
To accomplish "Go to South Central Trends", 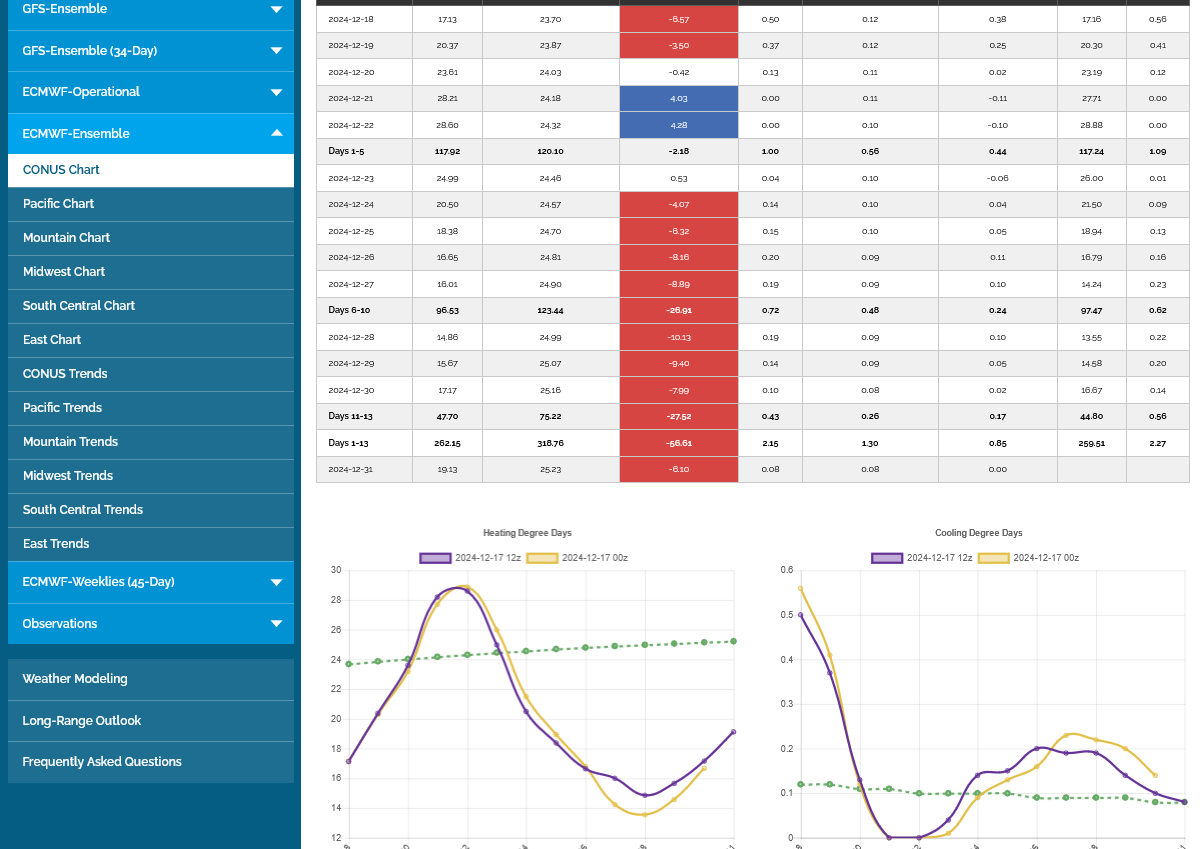I will coord(83,510).
